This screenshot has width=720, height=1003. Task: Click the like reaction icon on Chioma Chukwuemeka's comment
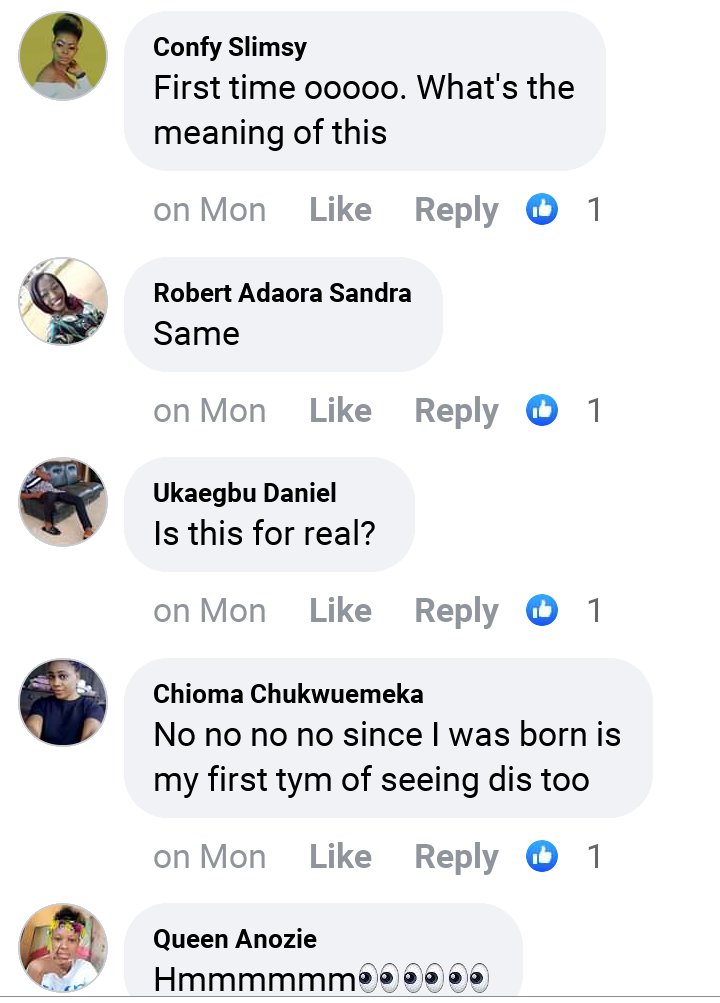[542, 856]
